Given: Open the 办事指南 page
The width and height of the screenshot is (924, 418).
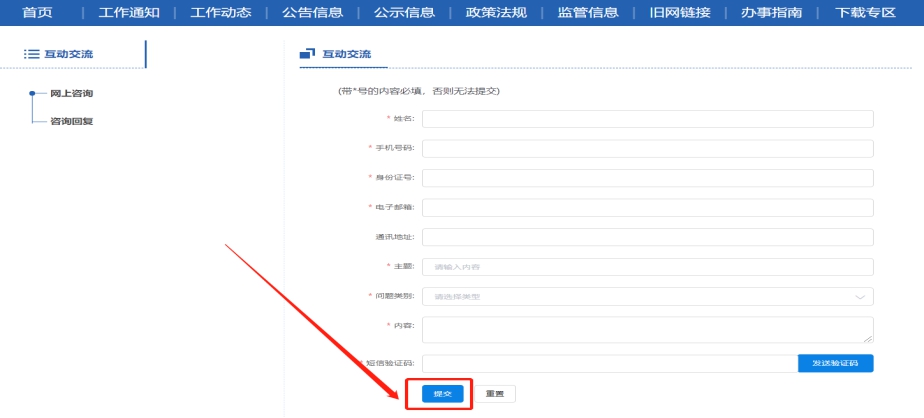Looking at the screenshot, I should 772,12.
